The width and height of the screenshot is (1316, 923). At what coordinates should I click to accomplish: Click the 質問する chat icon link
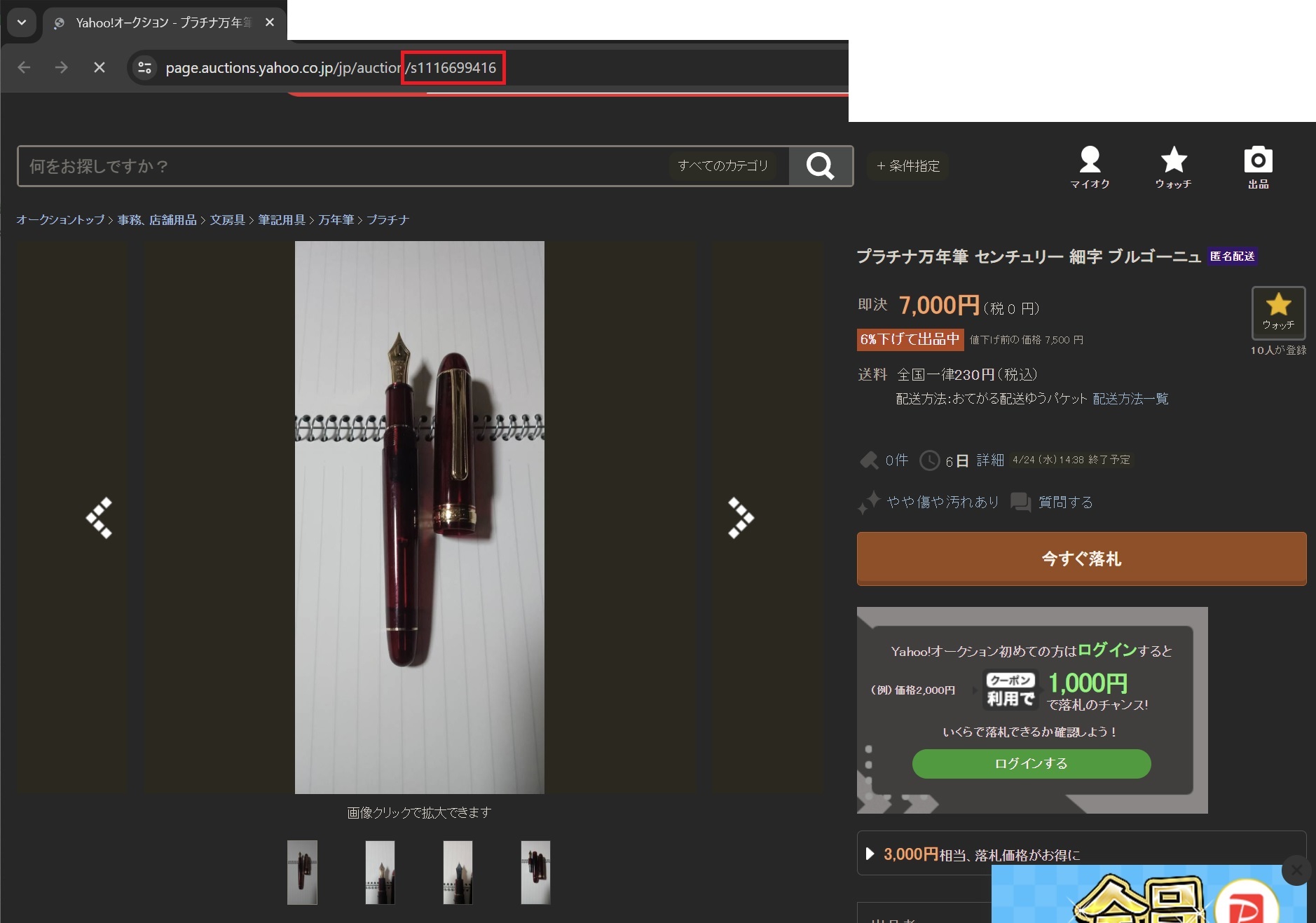[1052, 502]
